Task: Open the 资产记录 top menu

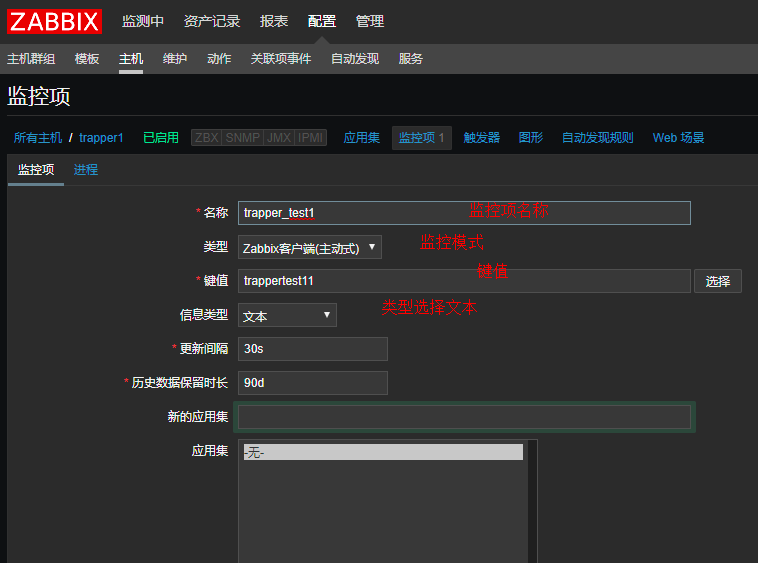Action: tap(212, 21)
